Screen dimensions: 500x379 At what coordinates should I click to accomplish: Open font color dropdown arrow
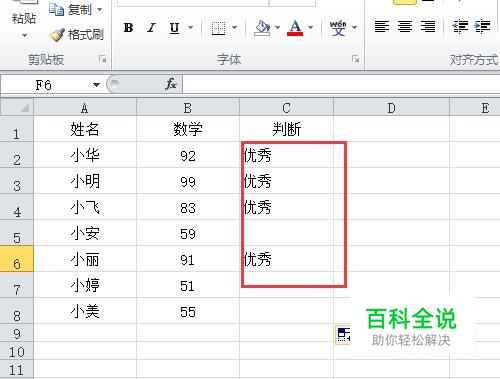(311, 28)
